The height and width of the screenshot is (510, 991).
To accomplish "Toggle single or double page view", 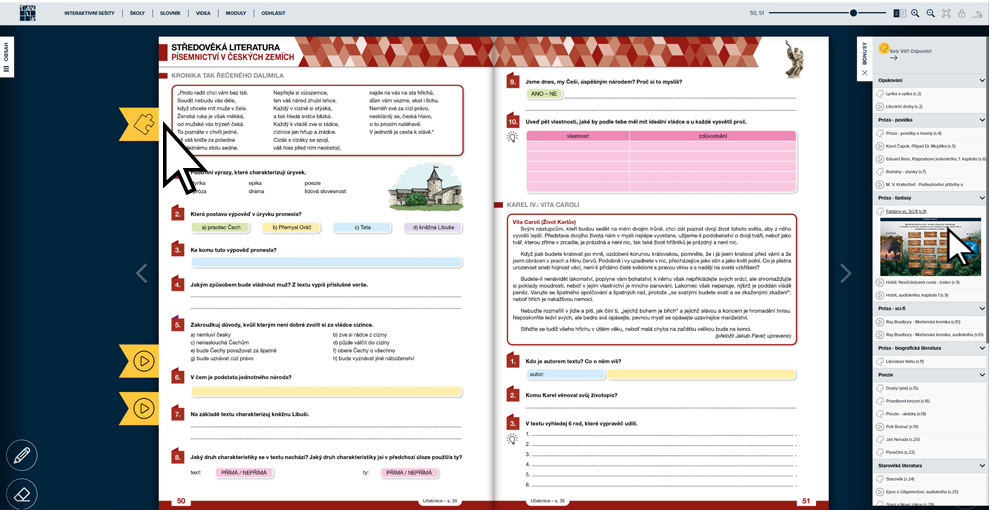I will point(899,13).
